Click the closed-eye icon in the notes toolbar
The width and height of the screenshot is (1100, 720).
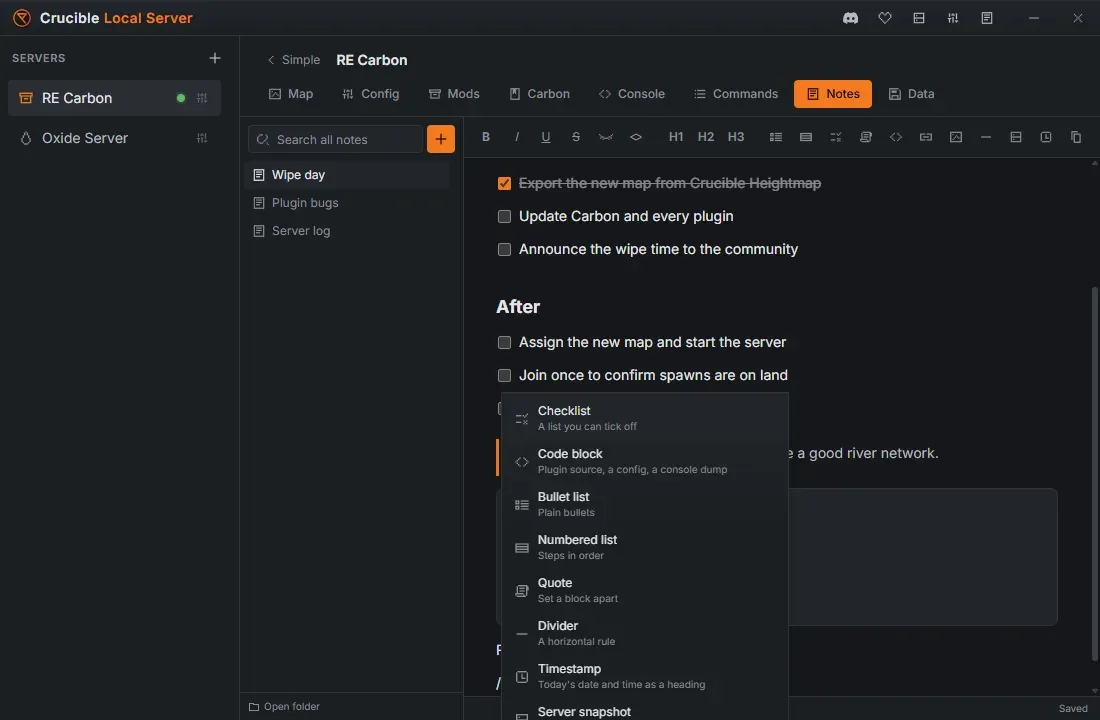pyautogui.click(x=605, y=137)
